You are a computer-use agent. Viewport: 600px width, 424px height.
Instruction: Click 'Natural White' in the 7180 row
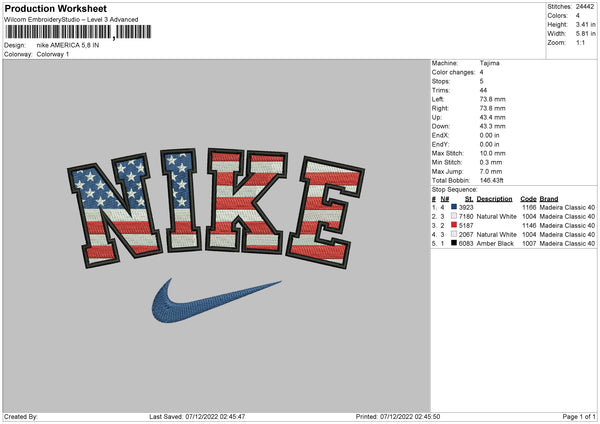(497, 217)
